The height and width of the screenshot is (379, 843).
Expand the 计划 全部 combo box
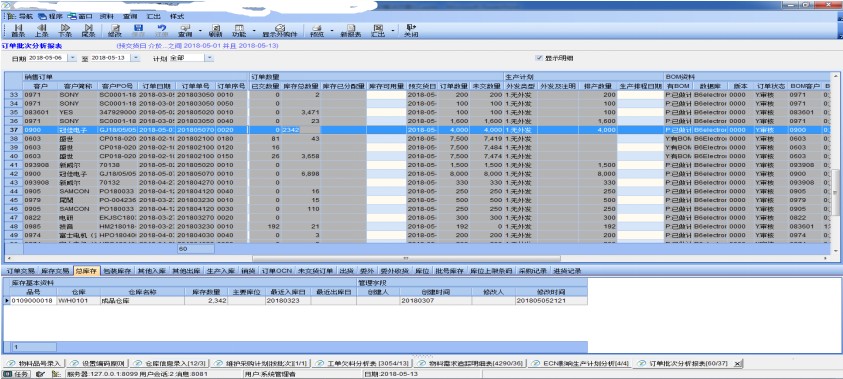209,58
